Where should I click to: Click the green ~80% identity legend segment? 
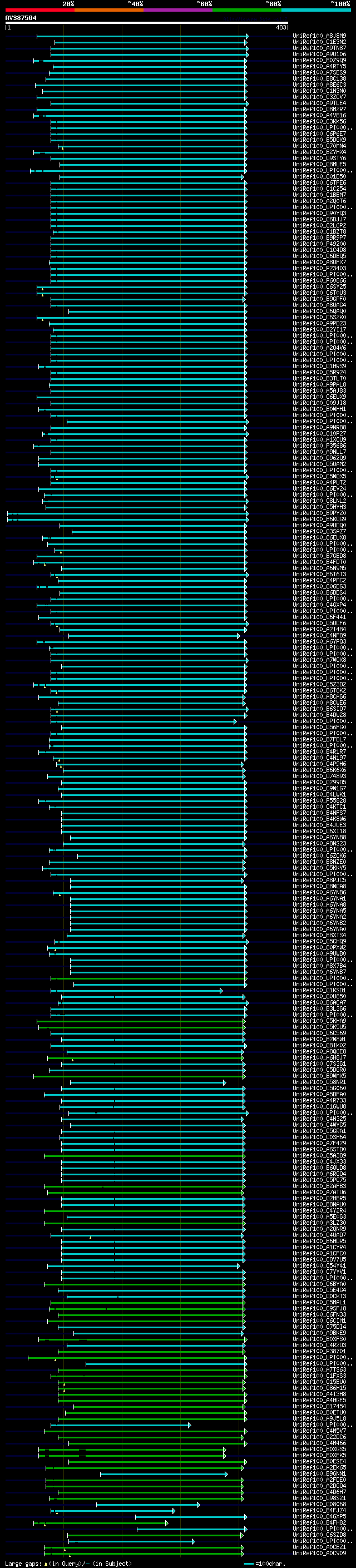[247, 10]
